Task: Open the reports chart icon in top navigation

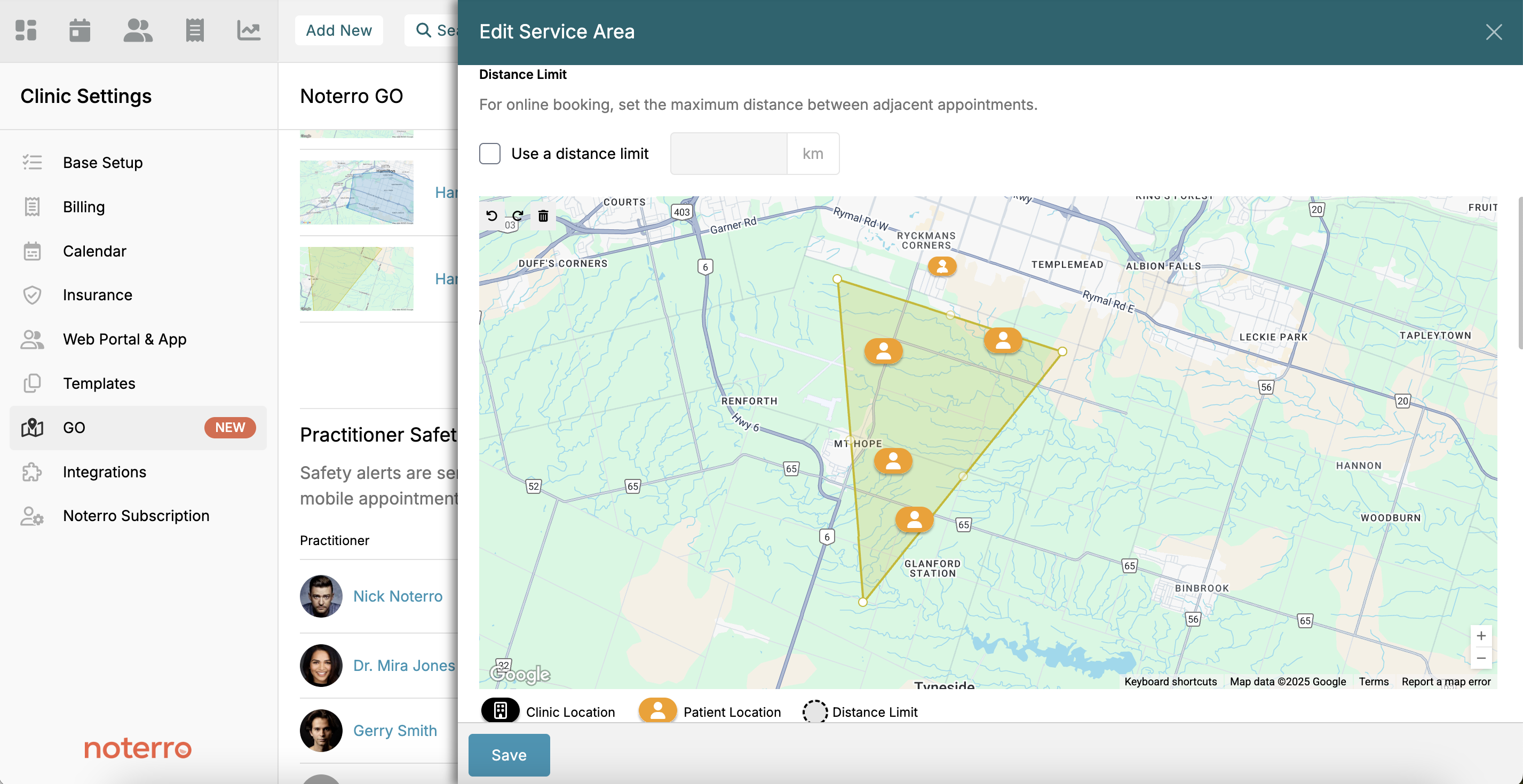Action: (x=248, y=30)
